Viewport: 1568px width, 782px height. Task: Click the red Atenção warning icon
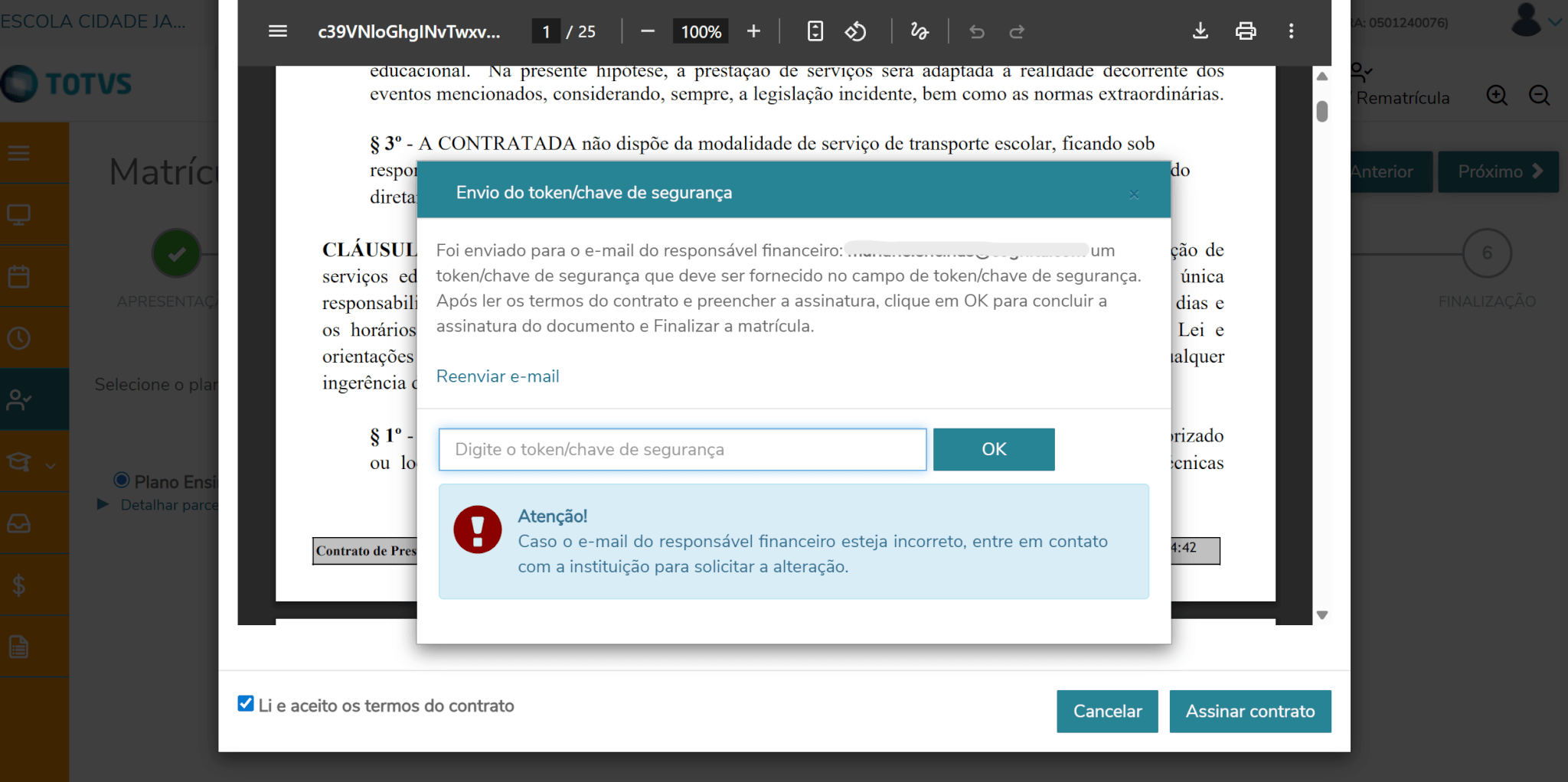[477, 529]
